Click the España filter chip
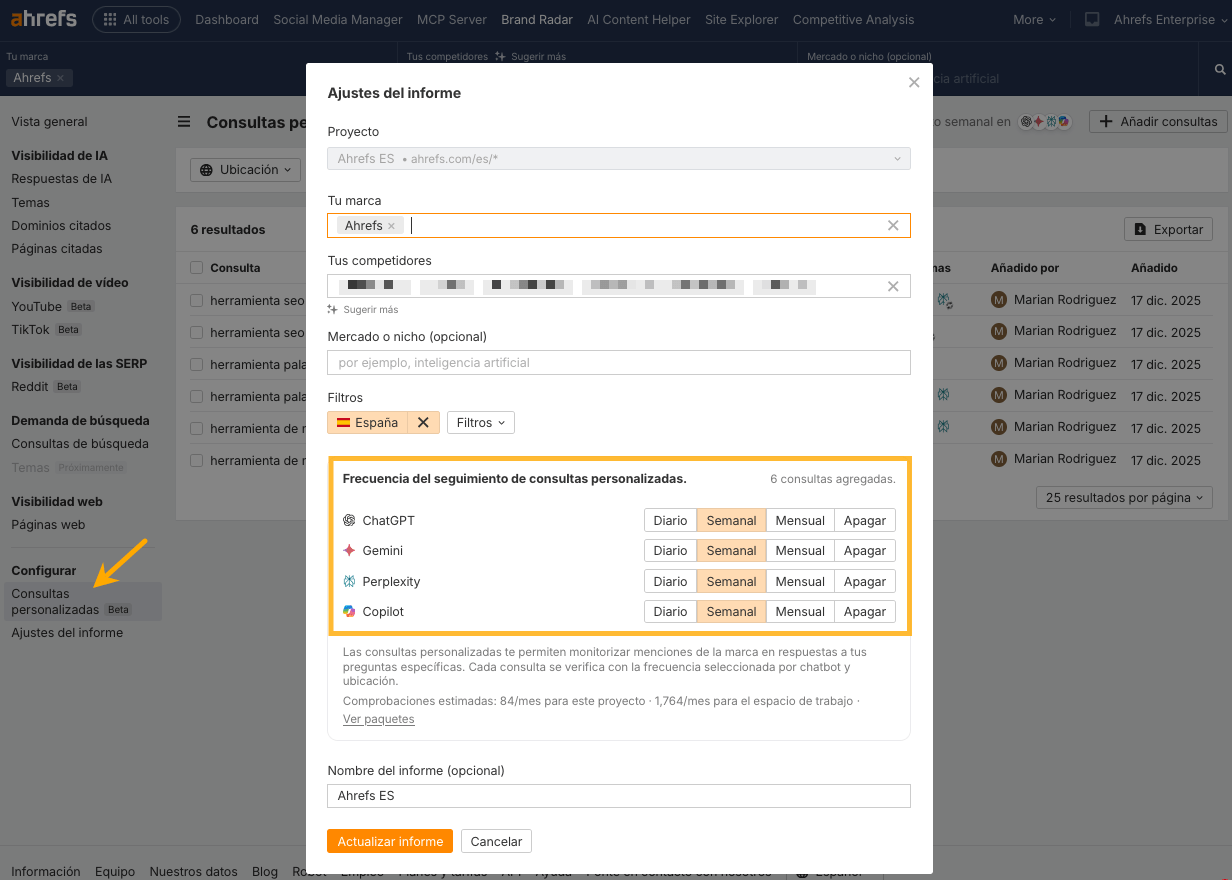 point(367,423)
